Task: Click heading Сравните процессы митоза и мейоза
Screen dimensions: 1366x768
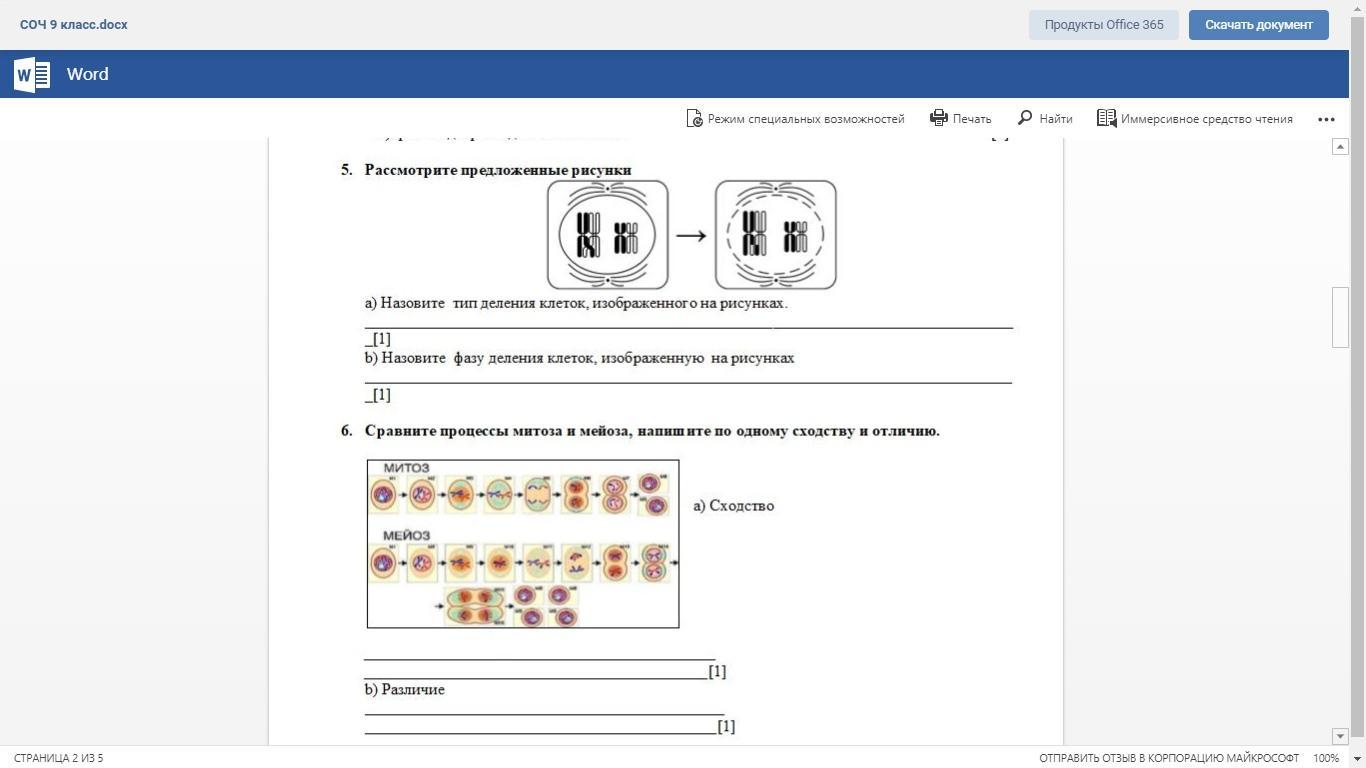Action: click(652, 431)
